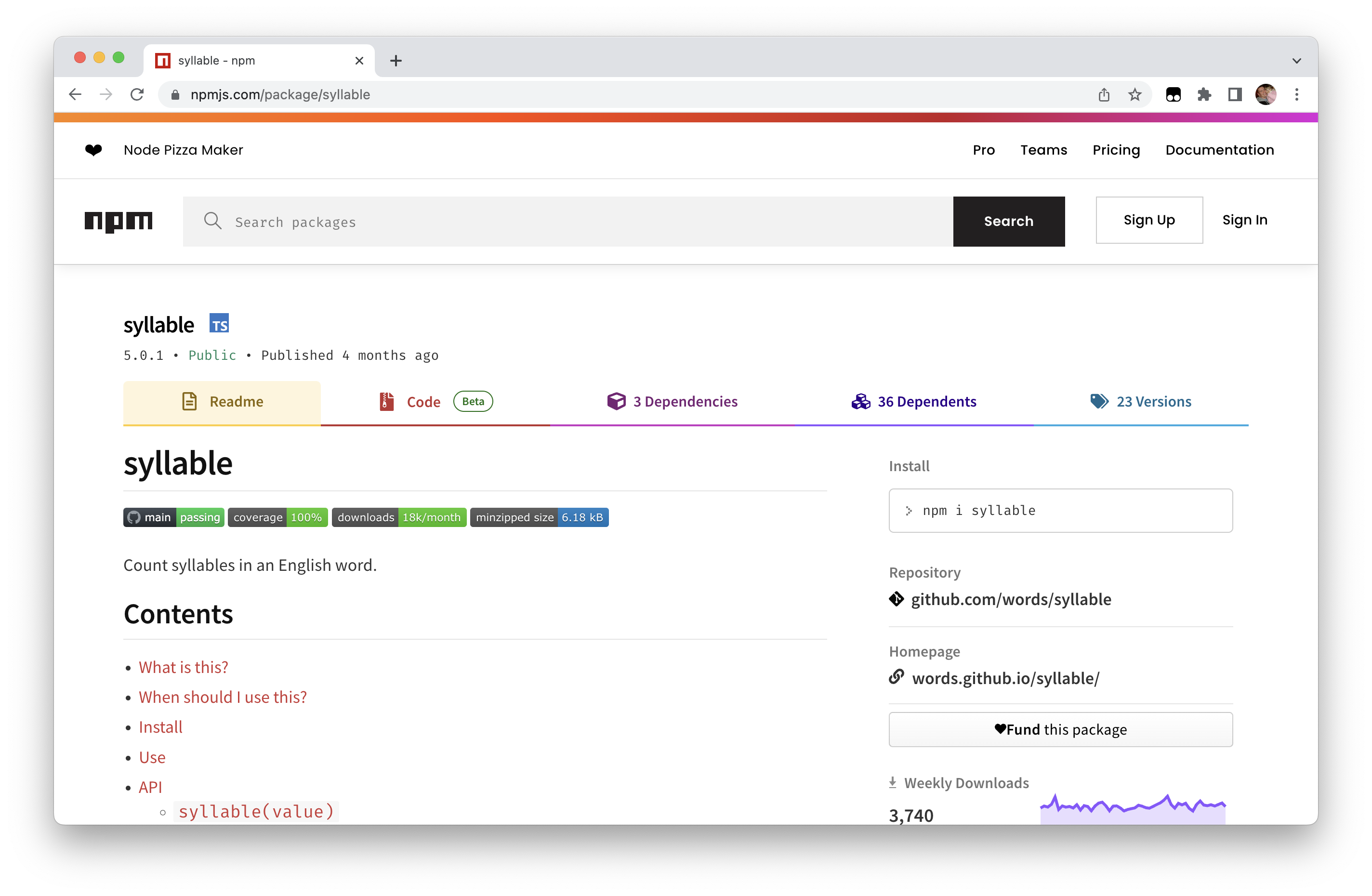
Task: Click the readme document icon on the Readme tab
Action: (x=189, y=401)
